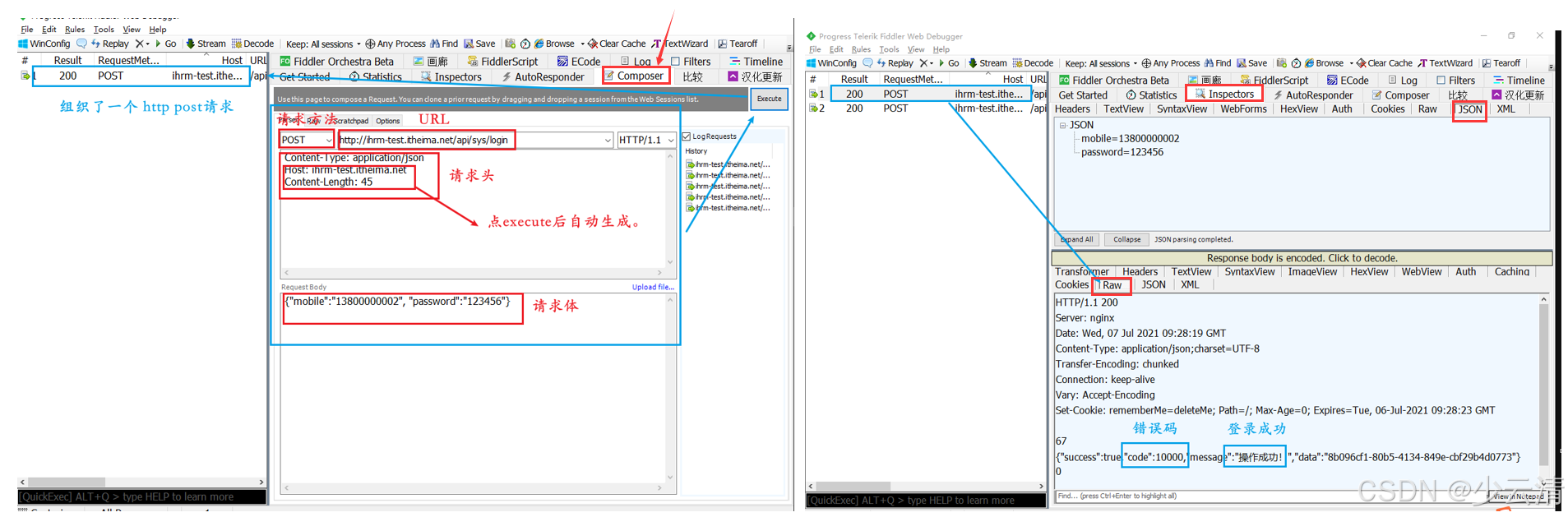
Task: Open Browse dropdown arrow in right toolbar
Action: (x=1351, y=63)
